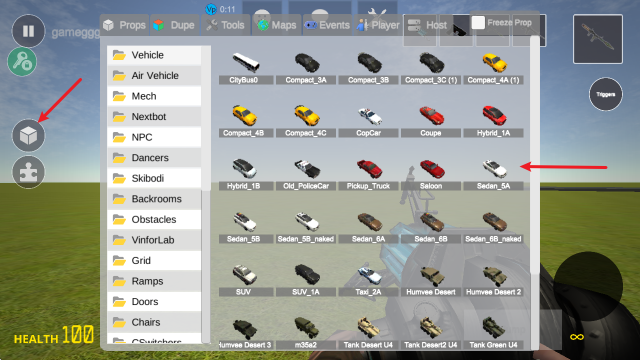The width and height of the screenshot is (640, 360).
Task: Open the Dancers category folder
Action: coord(154,158)
